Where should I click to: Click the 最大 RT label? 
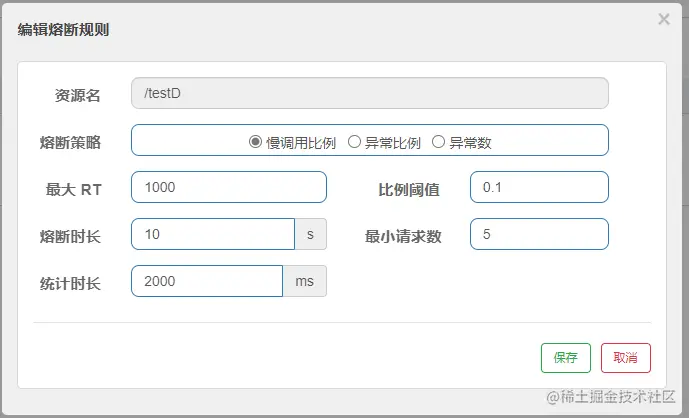[74, 189]
